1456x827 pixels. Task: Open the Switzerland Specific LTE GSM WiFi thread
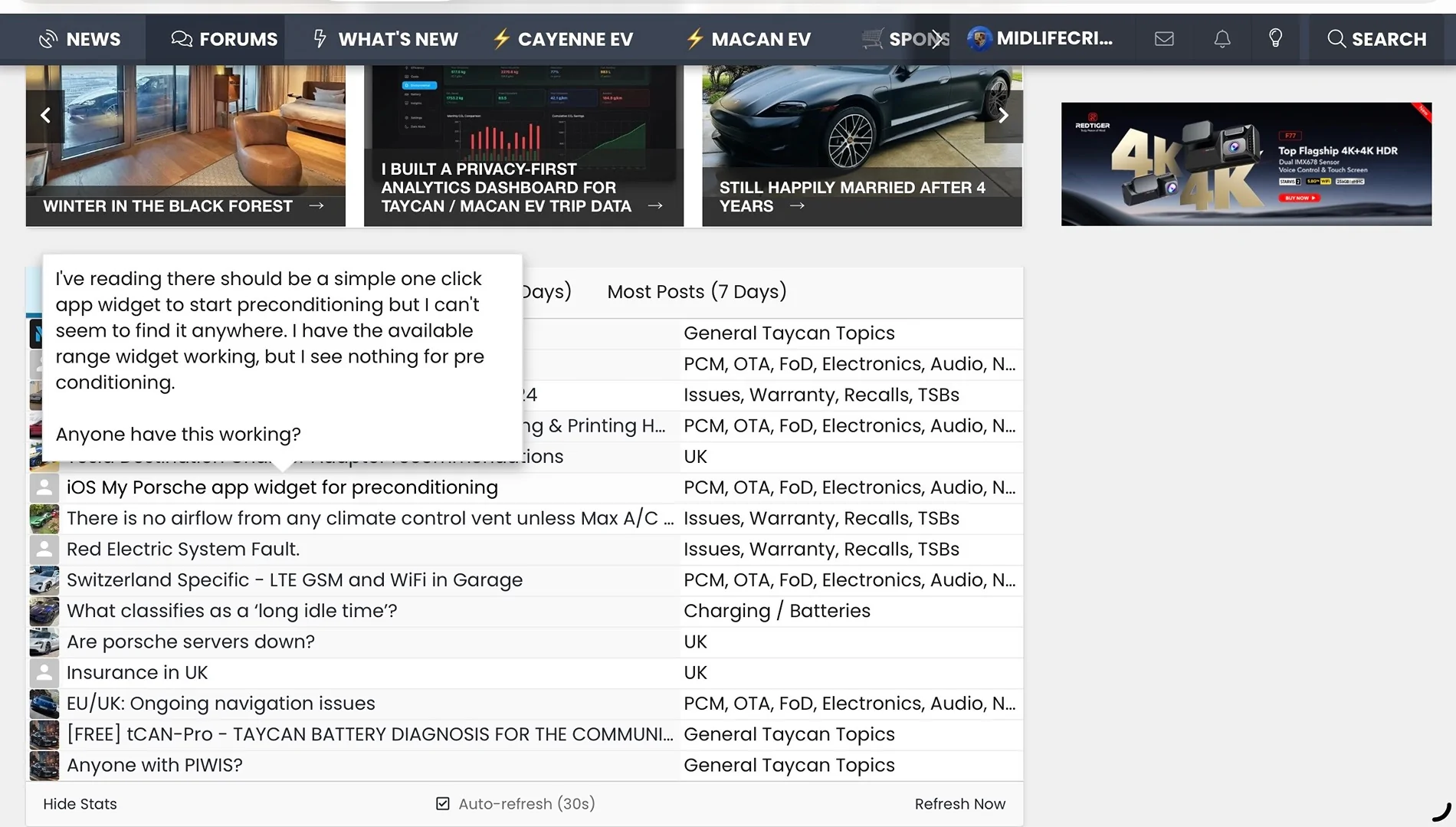[294, 579]
